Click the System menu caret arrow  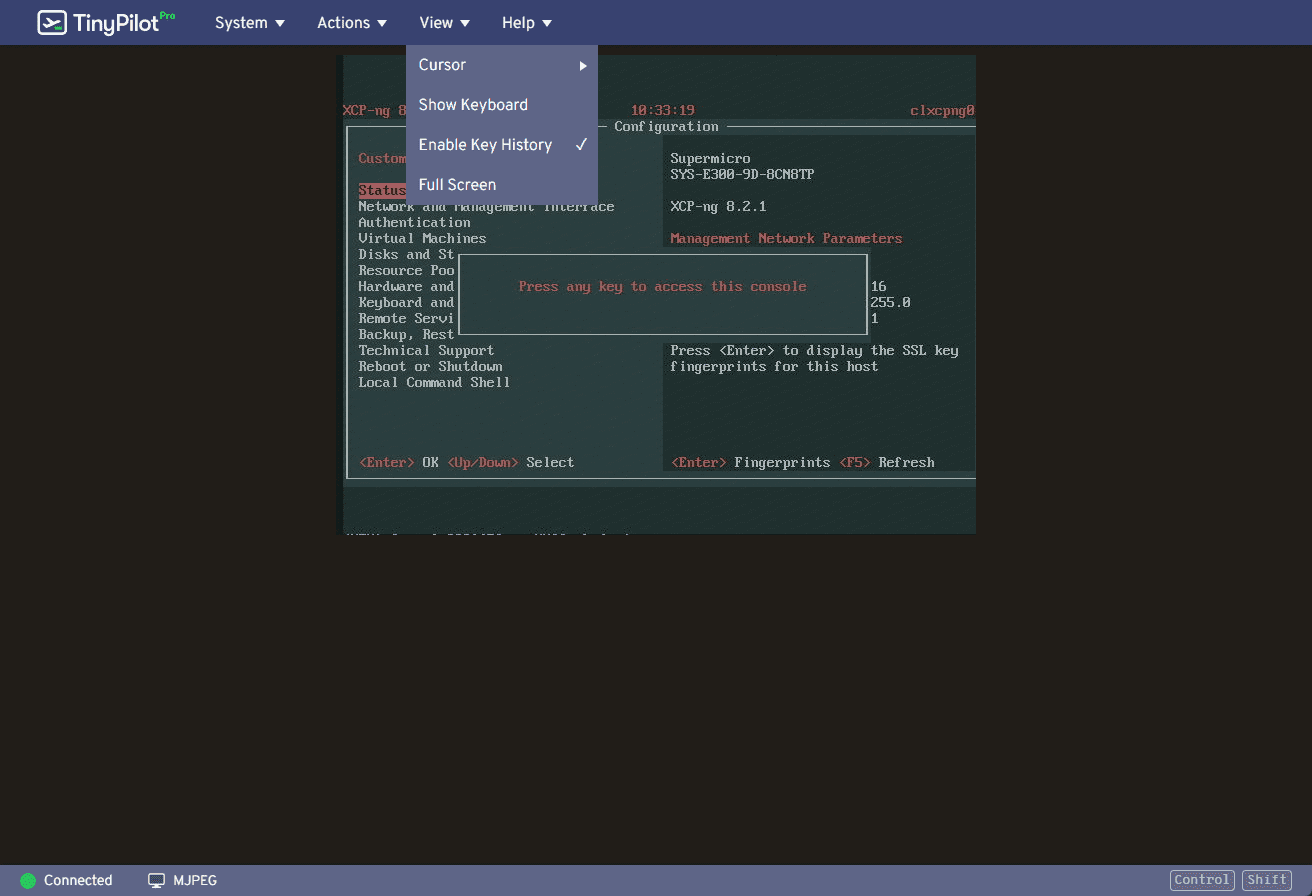click(280, 23)
